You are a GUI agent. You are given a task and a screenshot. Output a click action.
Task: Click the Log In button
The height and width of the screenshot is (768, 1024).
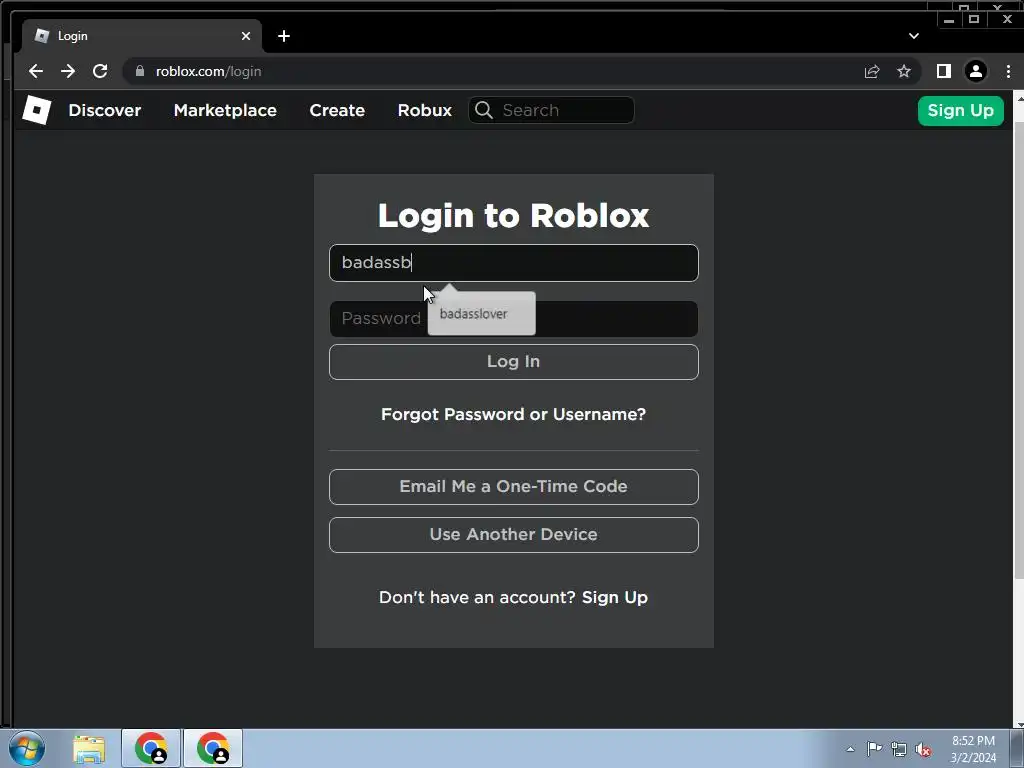[x=514, y=362]
